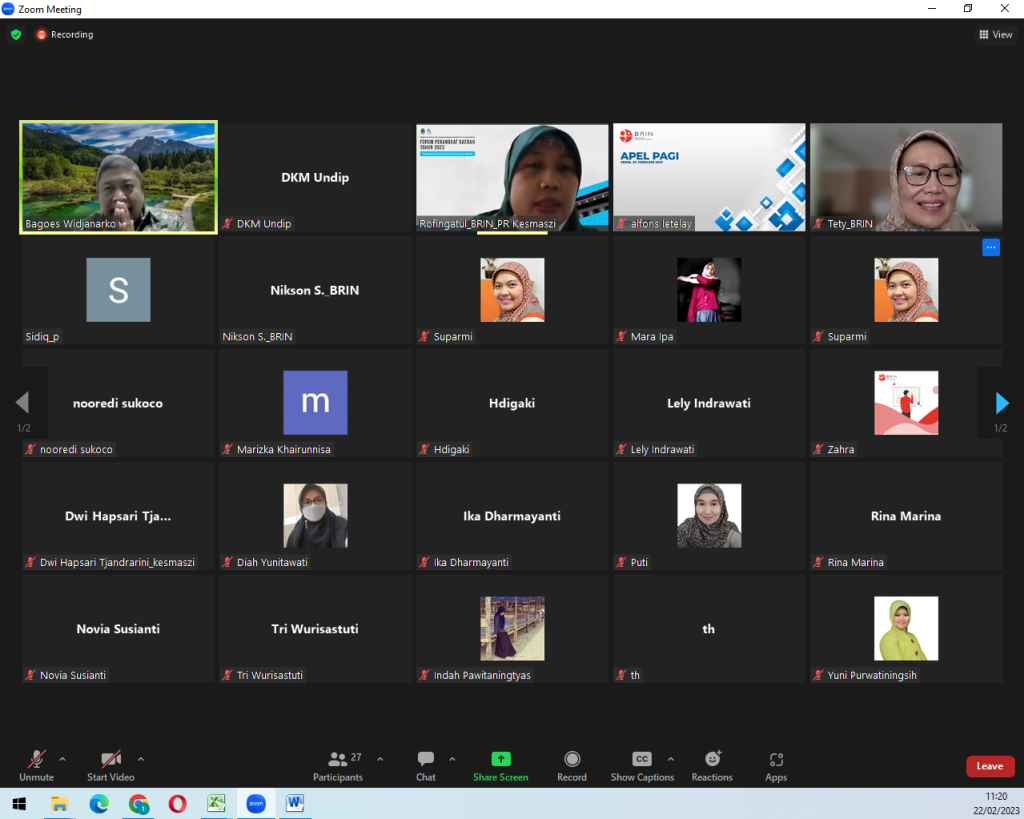Expand the caret beside Show Captions
Image resolution: width=1024 pixels, height=819 pixels.
click(x=671, y=759)
